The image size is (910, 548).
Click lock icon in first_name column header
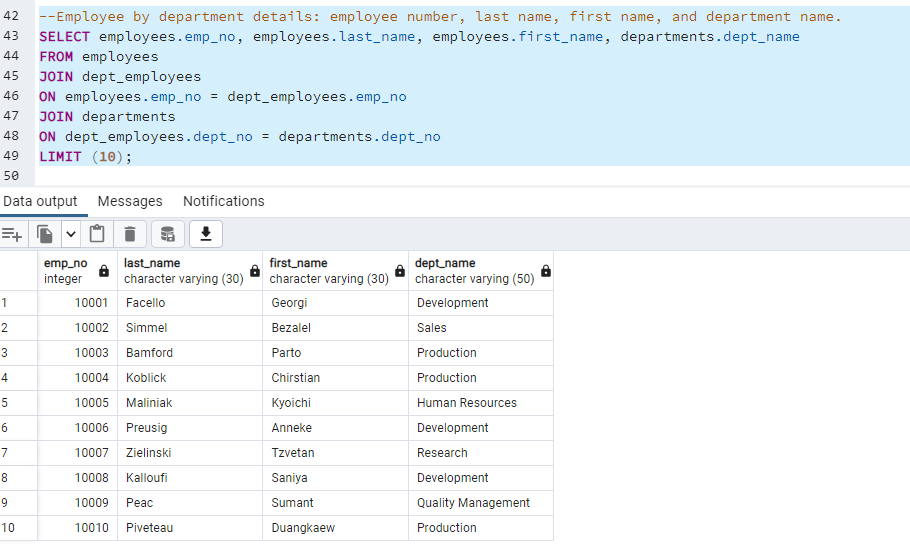400,271
